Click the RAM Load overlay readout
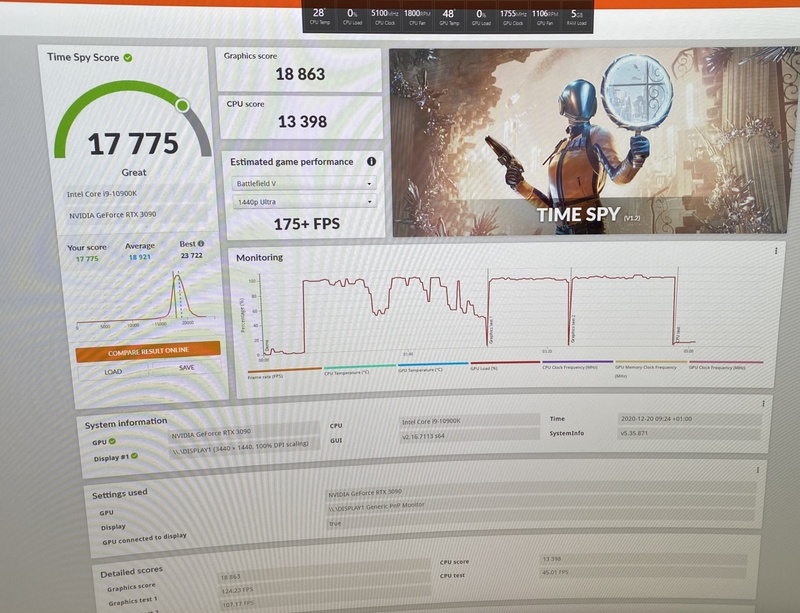 577,16
